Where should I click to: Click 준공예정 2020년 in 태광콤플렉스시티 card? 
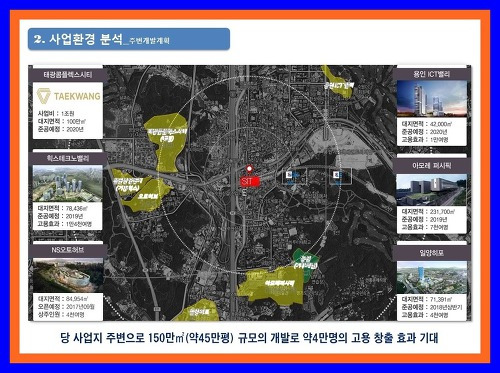pyautogui.click(x=60, y=129)
